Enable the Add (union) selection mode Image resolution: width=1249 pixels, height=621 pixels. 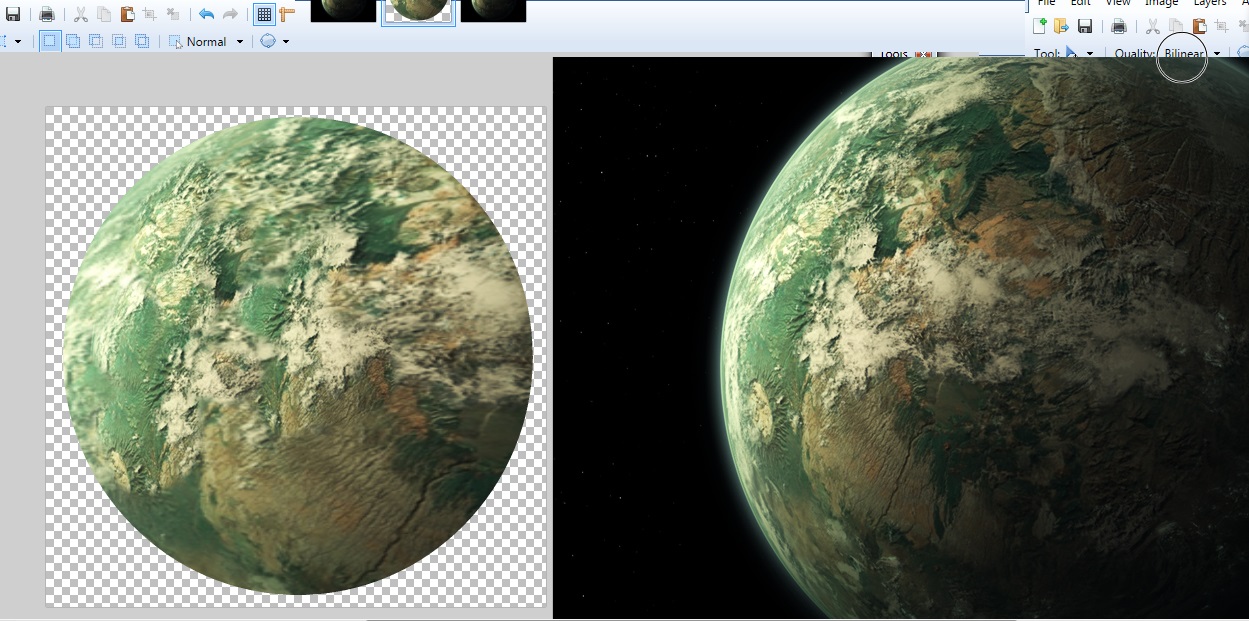[73, 41]
